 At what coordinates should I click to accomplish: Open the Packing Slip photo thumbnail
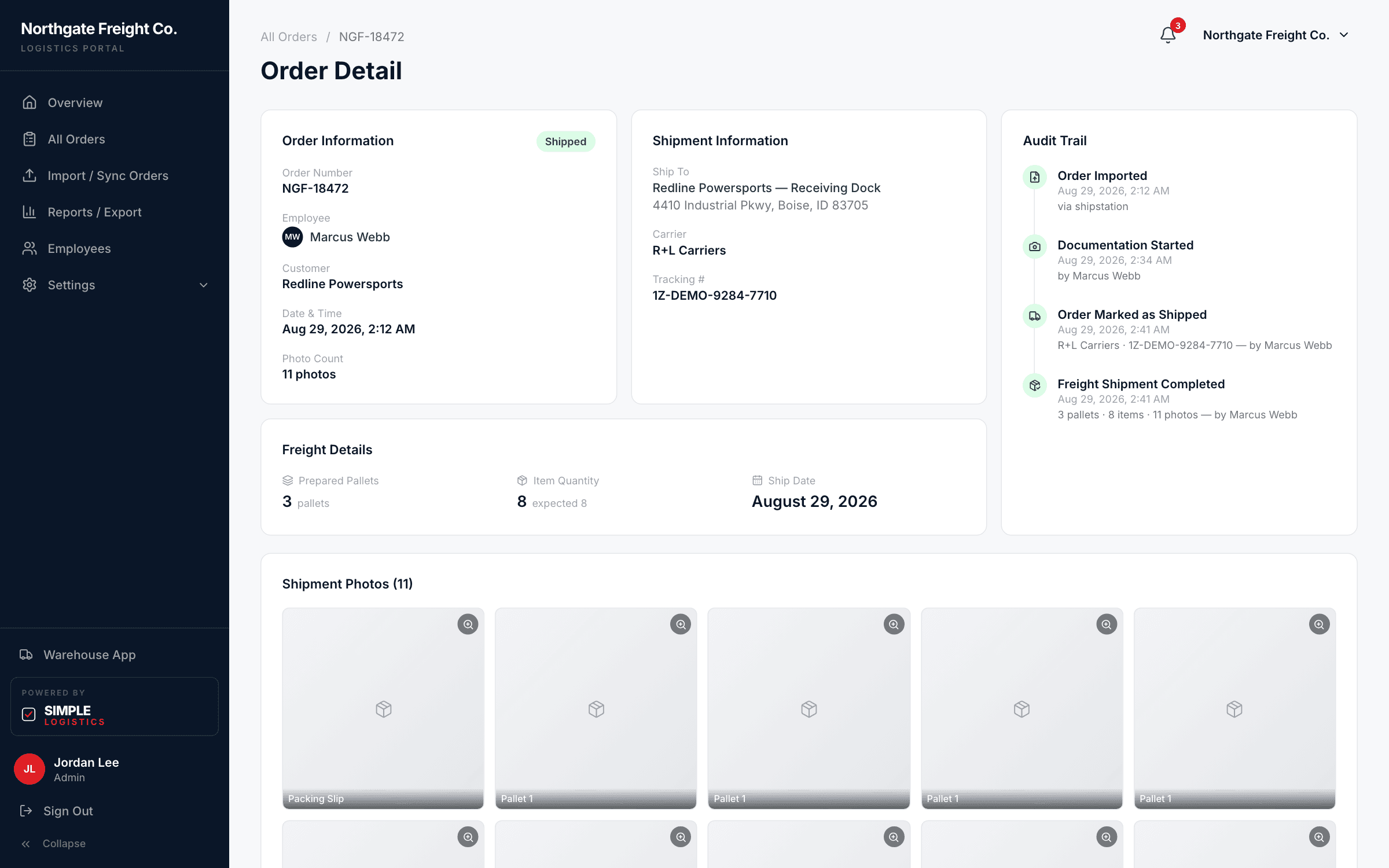[x=383, y=708]
